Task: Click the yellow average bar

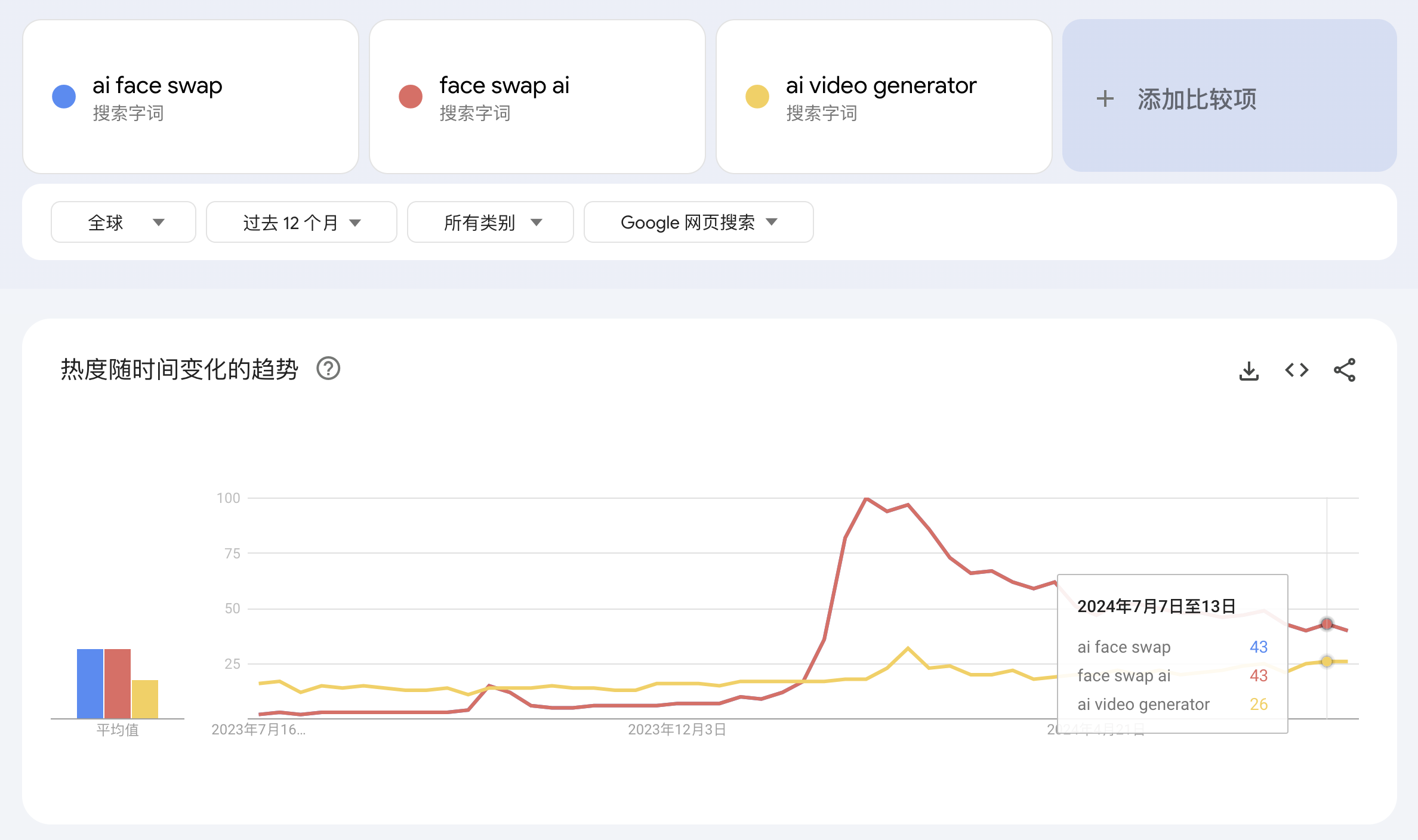Action: [145, 699]
